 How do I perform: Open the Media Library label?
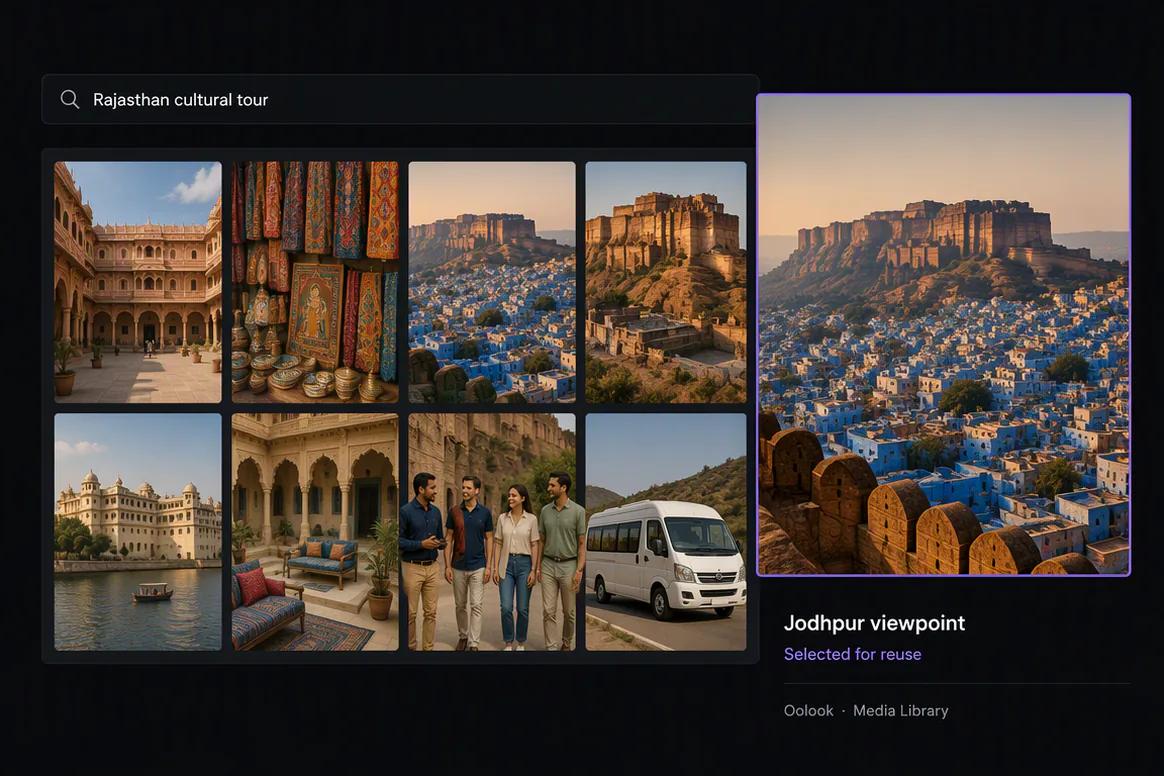pos(900,711)
